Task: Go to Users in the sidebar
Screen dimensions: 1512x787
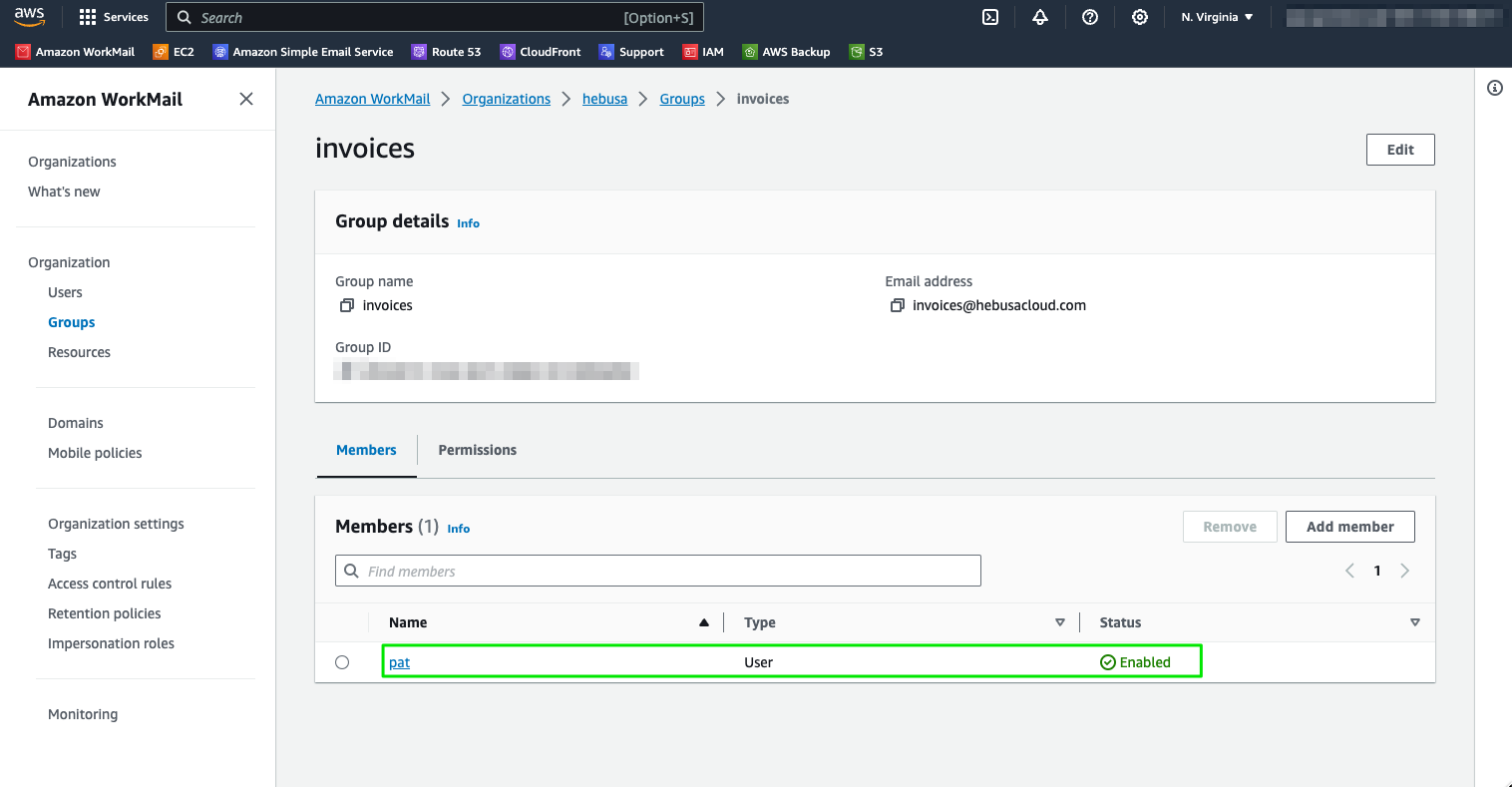Action: [x=65, y=292]
